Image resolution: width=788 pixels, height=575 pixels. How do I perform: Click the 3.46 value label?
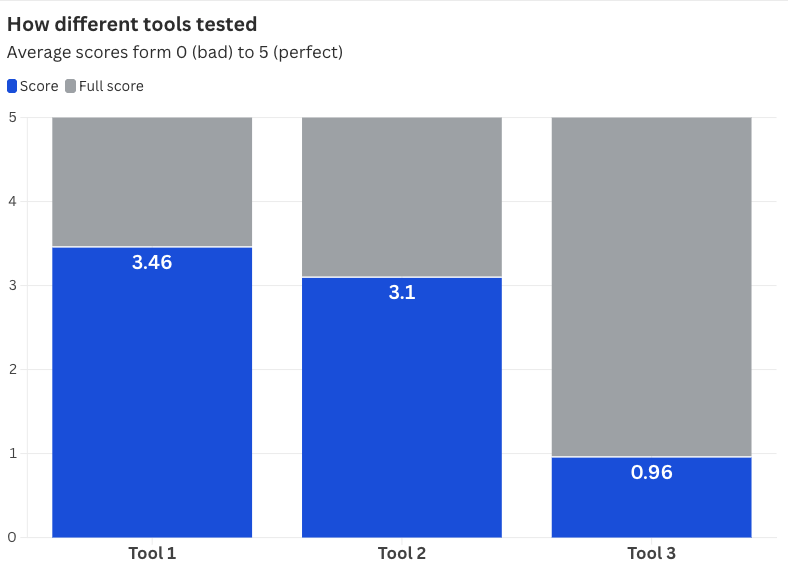(x=152, y=263)
